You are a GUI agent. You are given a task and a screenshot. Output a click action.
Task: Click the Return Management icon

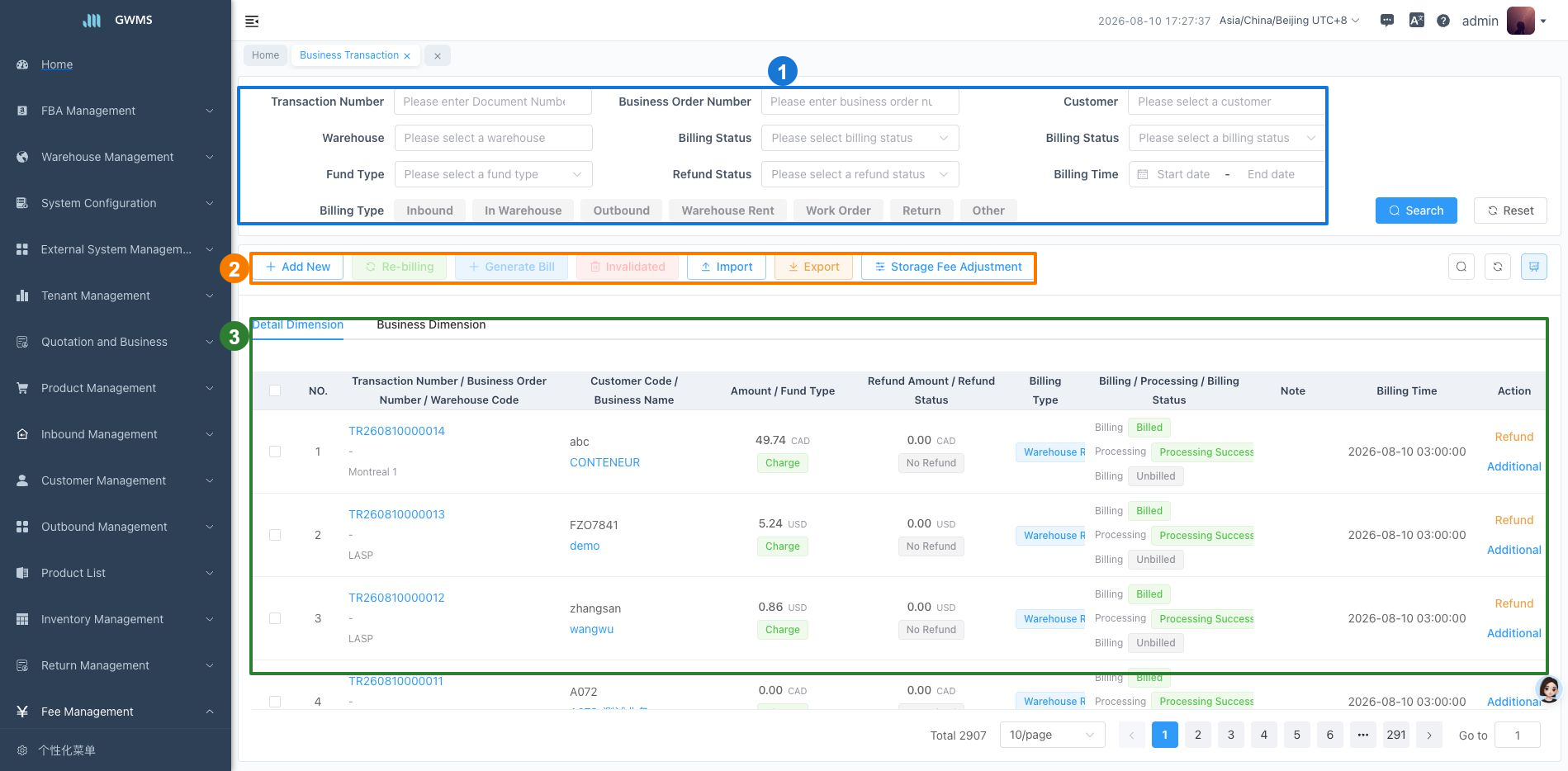point(22,665)
